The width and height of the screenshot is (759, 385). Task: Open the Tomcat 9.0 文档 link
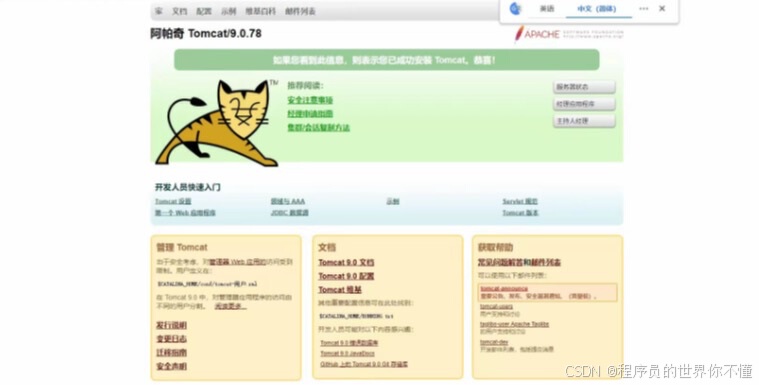[346, 262]
